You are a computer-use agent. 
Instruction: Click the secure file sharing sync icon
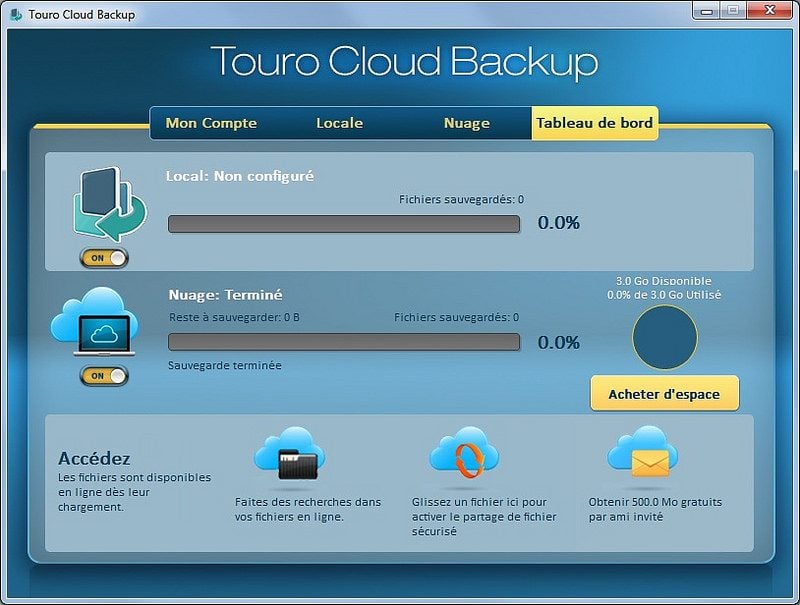(x=464, y=453)
